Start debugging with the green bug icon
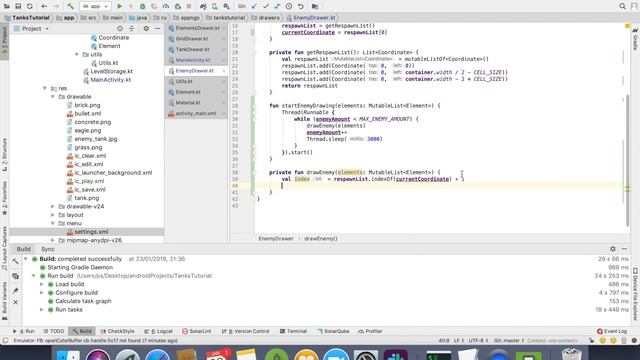 coord(142,6)
